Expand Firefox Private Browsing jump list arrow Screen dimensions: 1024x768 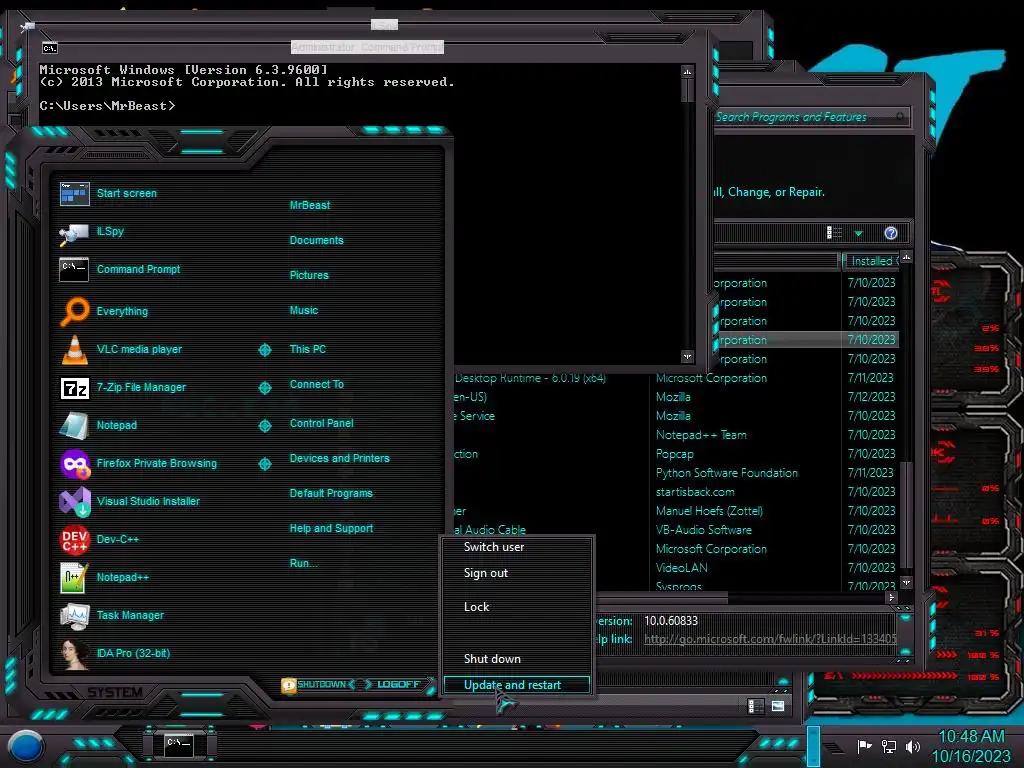pyautogui.click(x=264, y=464)
